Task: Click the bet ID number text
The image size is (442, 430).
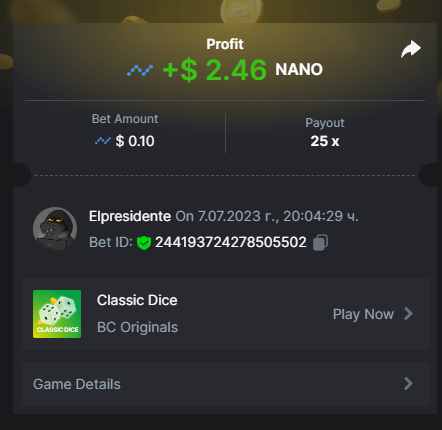Action: pyautogui.click(x=231, y=242)
